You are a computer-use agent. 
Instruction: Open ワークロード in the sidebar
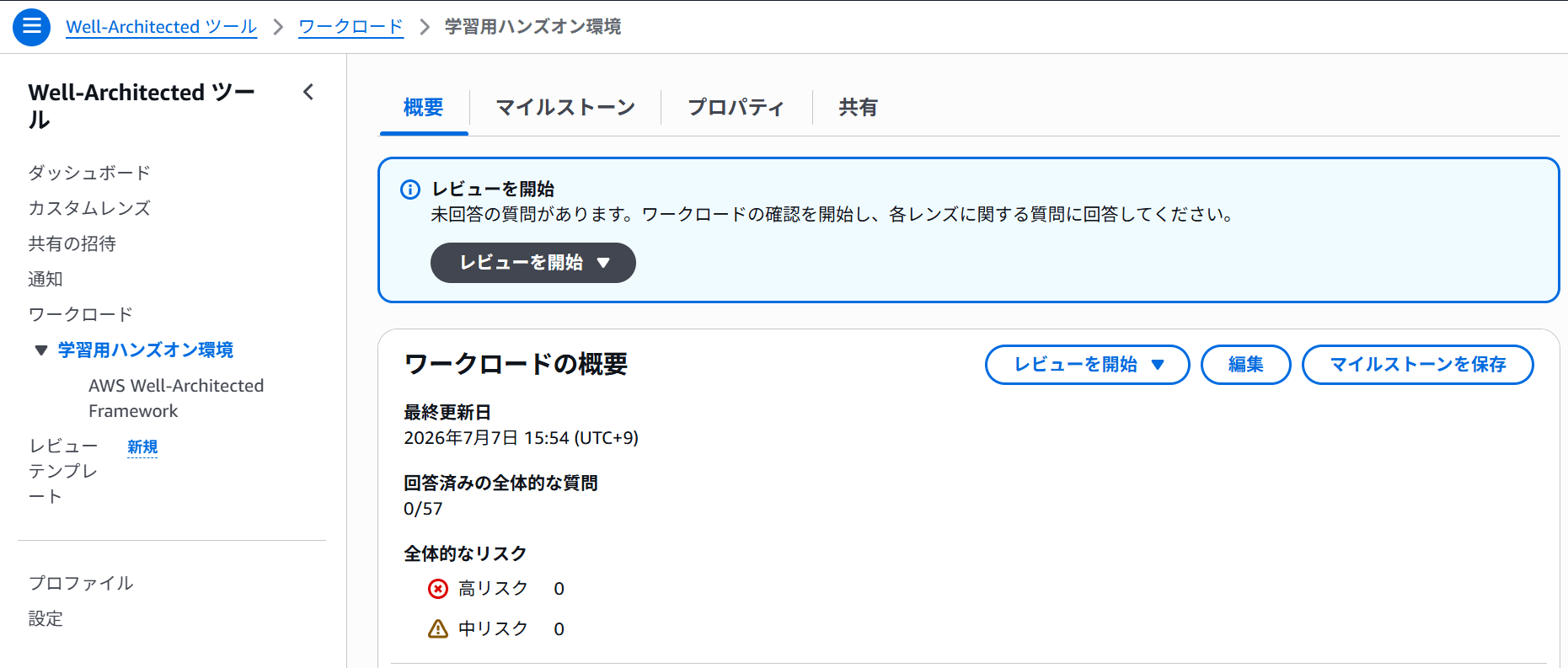tap(81, 314)
